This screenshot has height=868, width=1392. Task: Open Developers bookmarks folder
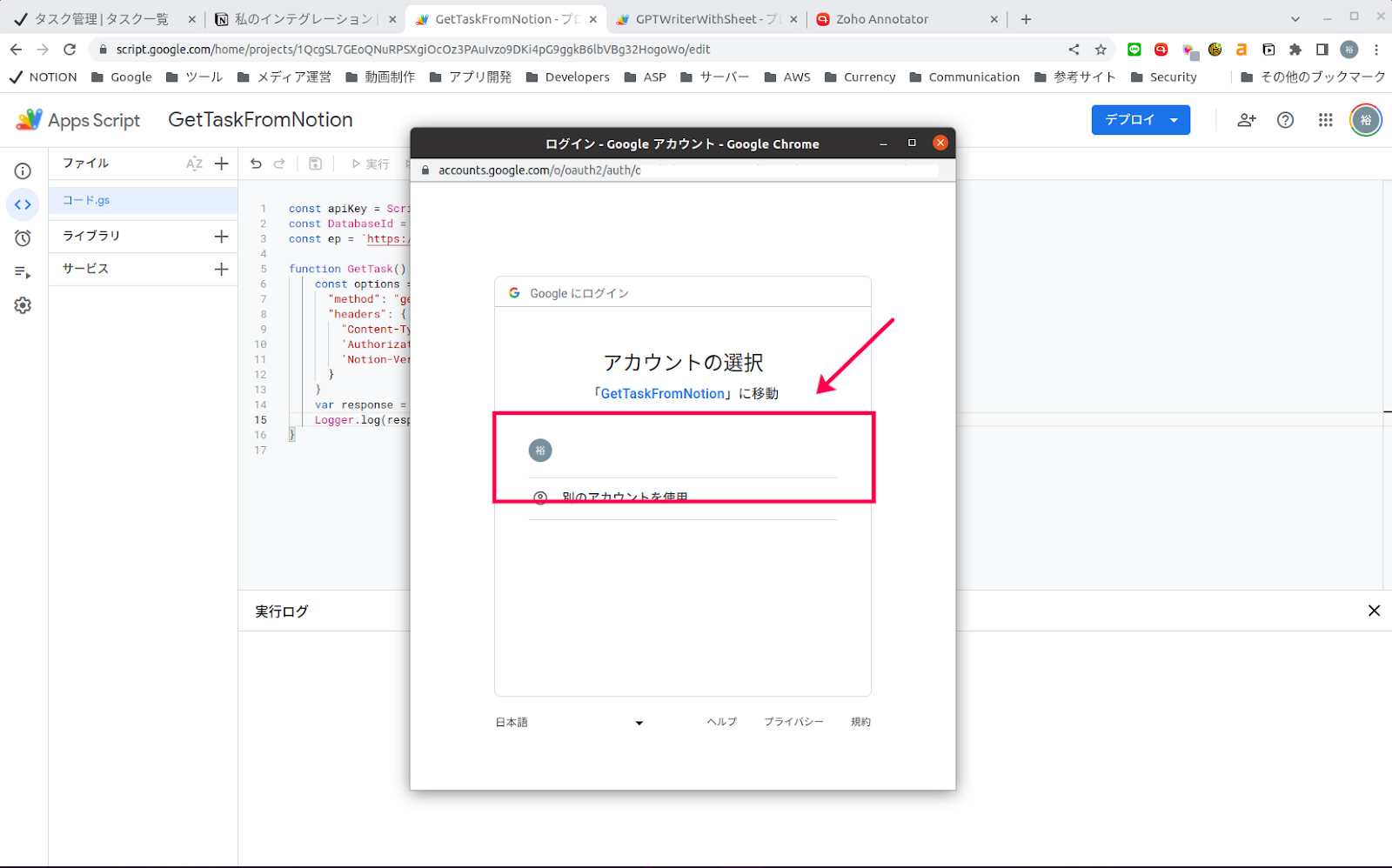pyautogui.click(x=568, y=77)
